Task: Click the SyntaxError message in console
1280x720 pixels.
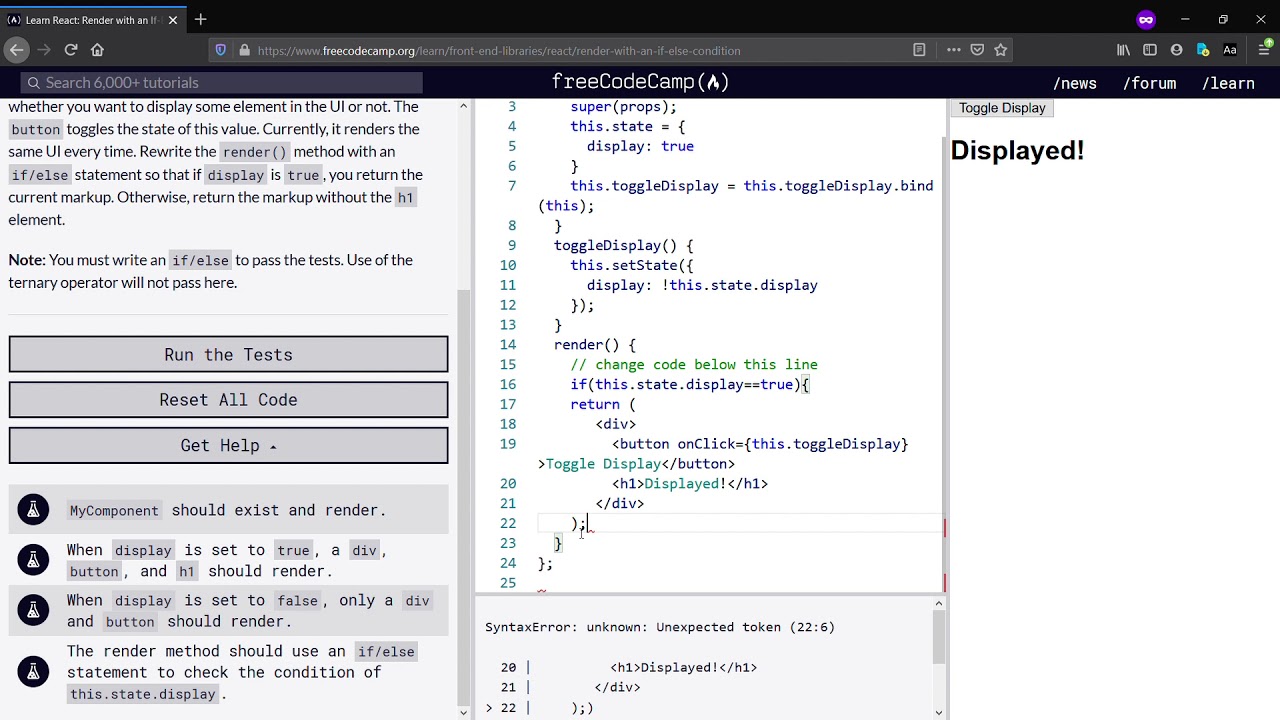Action: [x=660, y=627]
